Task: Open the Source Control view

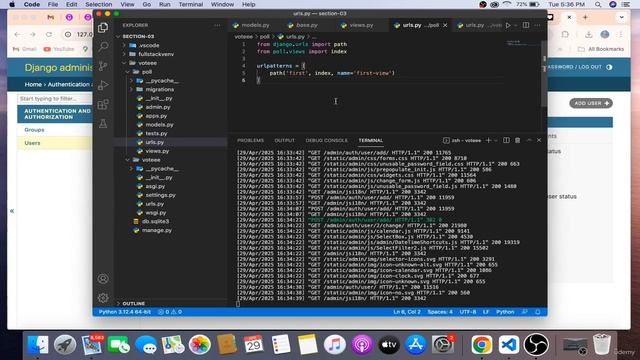Action: (x=103, y=66)
